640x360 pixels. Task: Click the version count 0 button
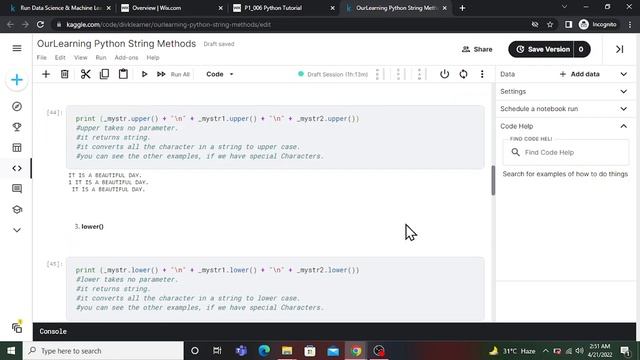(x=581, y=49)
